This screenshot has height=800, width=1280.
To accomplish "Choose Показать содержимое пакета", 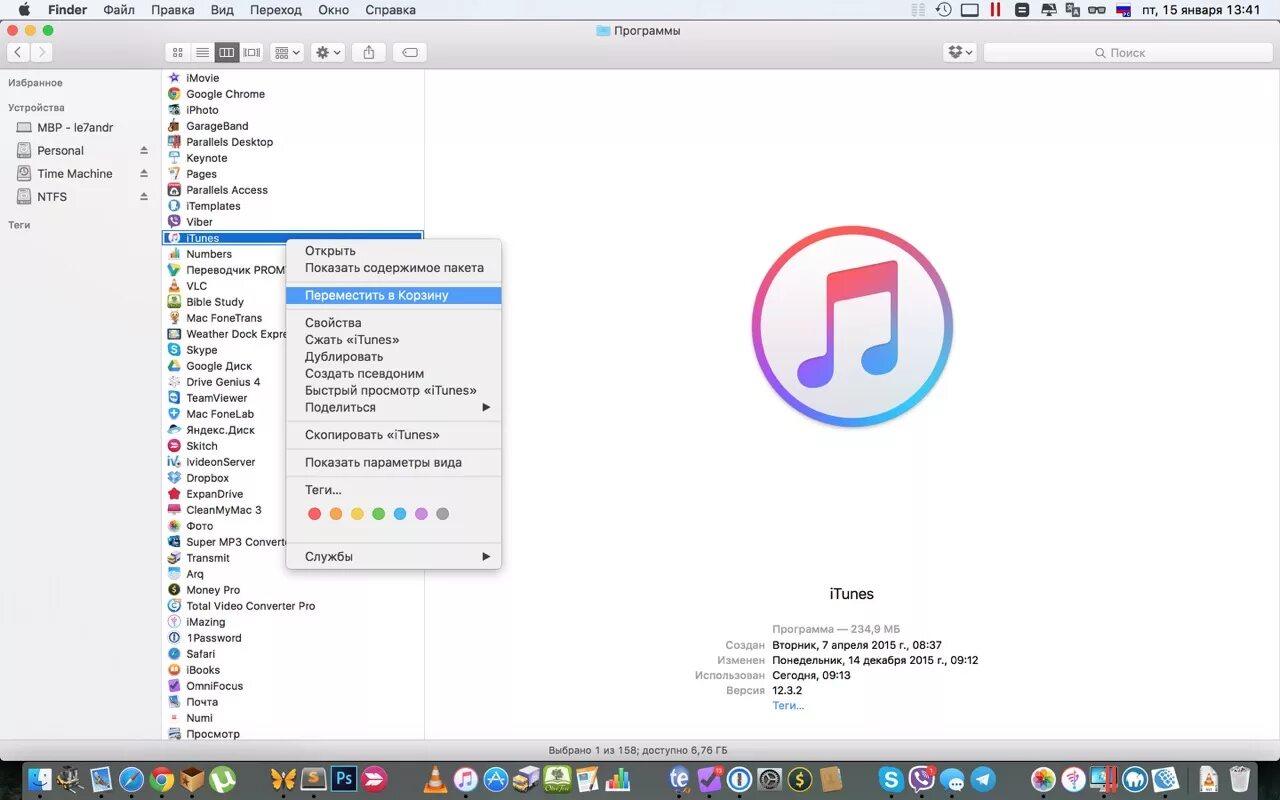I will click(x=394, y=268).
